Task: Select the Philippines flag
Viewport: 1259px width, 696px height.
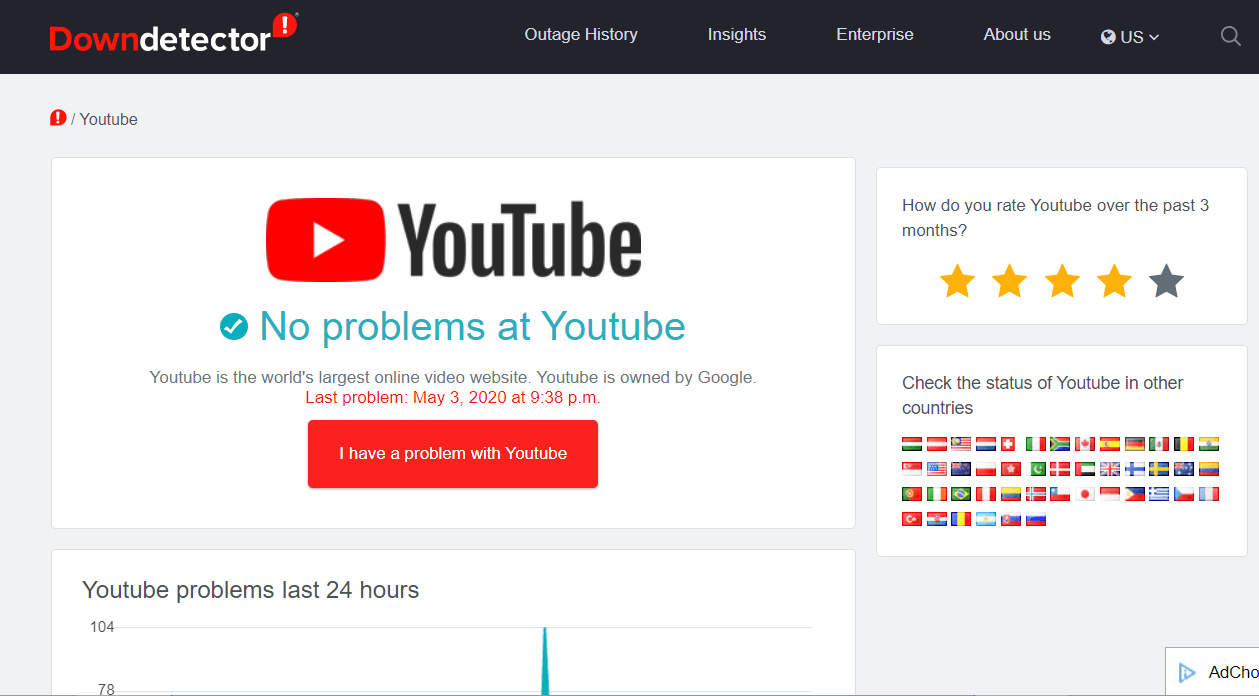Action: pos(1135,494)
